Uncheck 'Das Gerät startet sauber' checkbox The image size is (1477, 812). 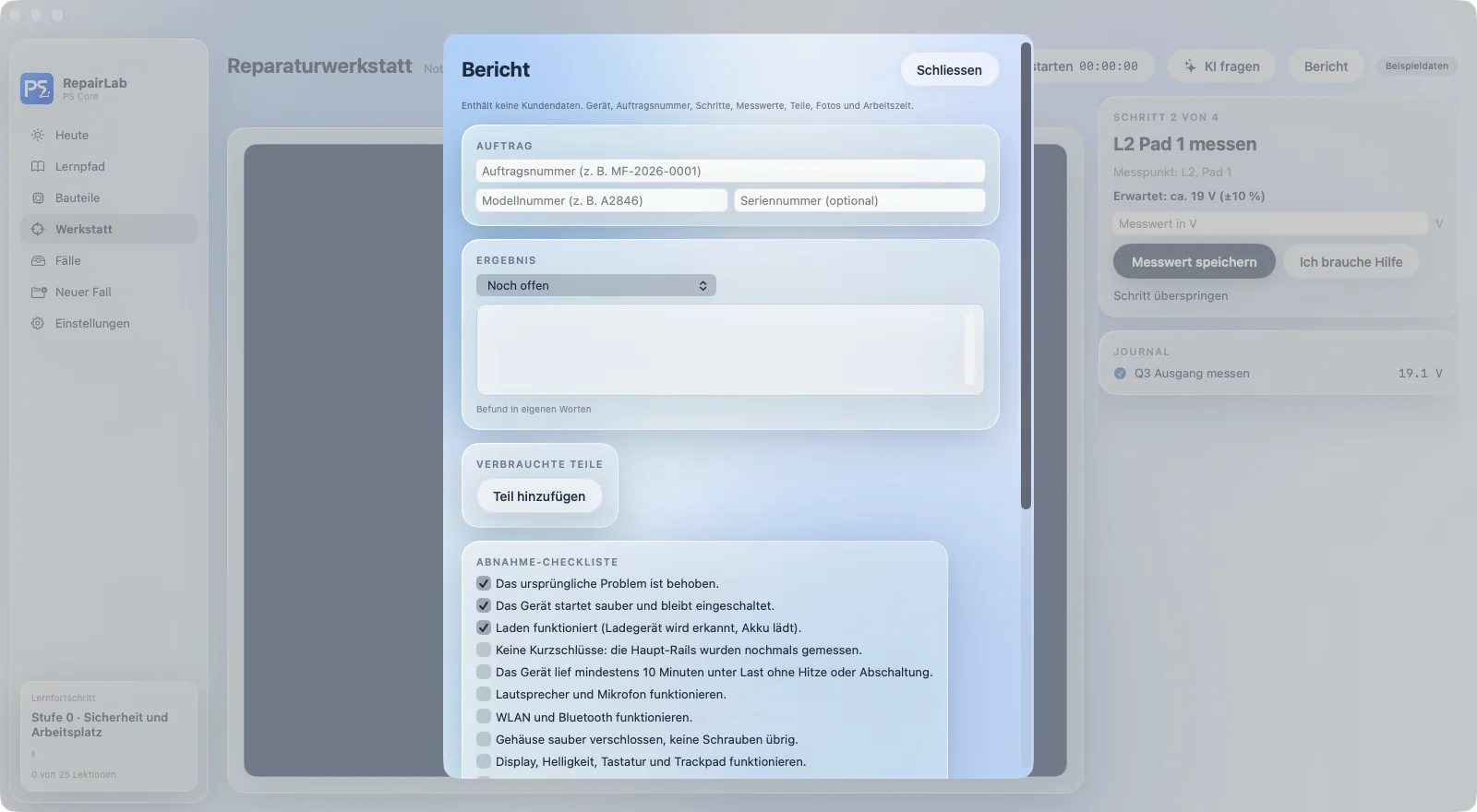tap(484, 605)
